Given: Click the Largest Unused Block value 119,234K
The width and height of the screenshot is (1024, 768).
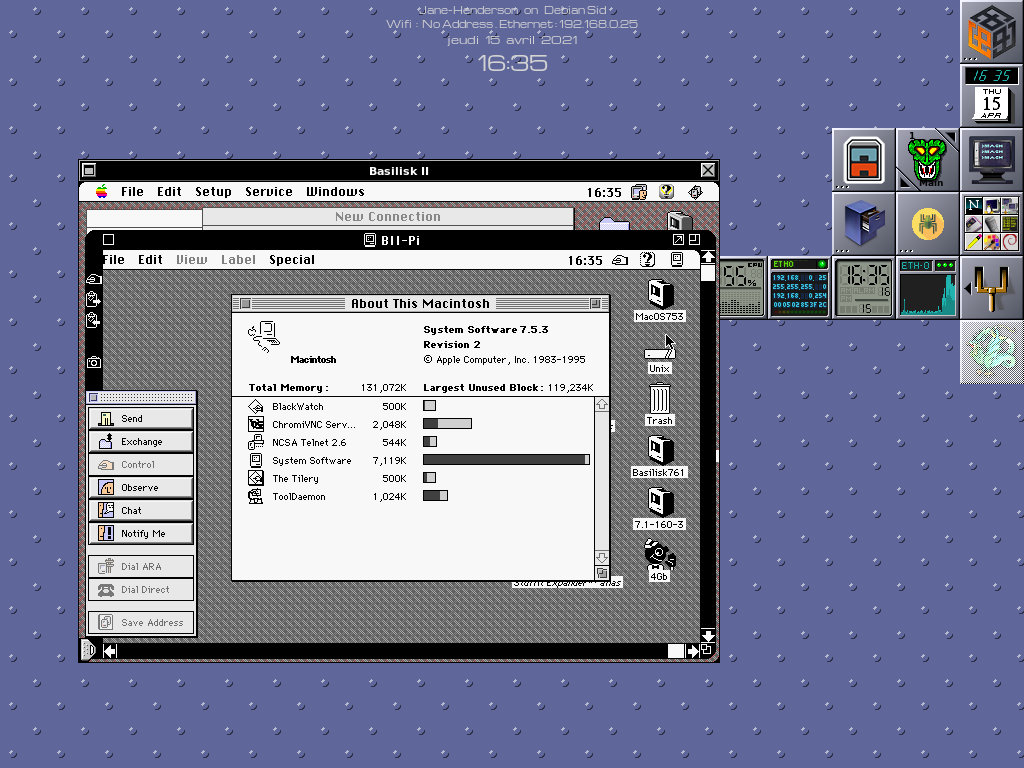Looking at the screenshot, I should point(571,388).
